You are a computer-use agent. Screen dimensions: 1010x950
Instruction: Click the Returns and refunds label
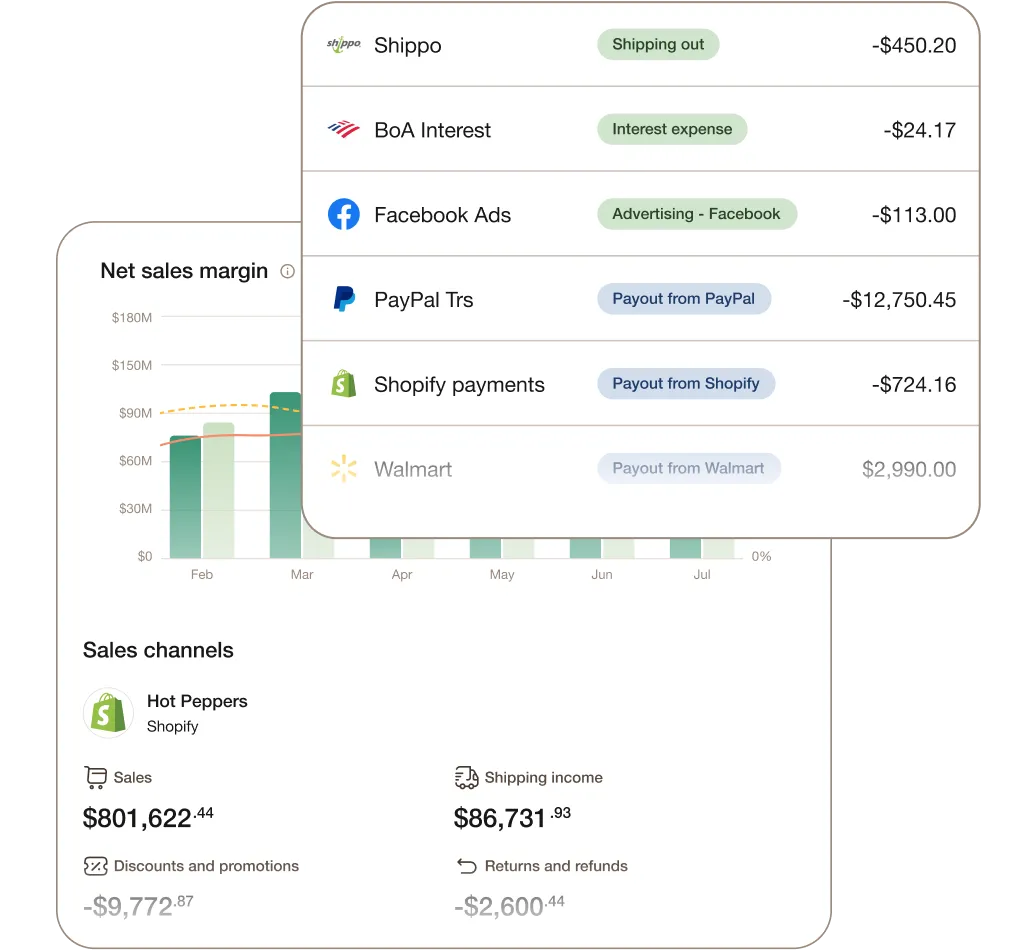(x=556, y=866)
